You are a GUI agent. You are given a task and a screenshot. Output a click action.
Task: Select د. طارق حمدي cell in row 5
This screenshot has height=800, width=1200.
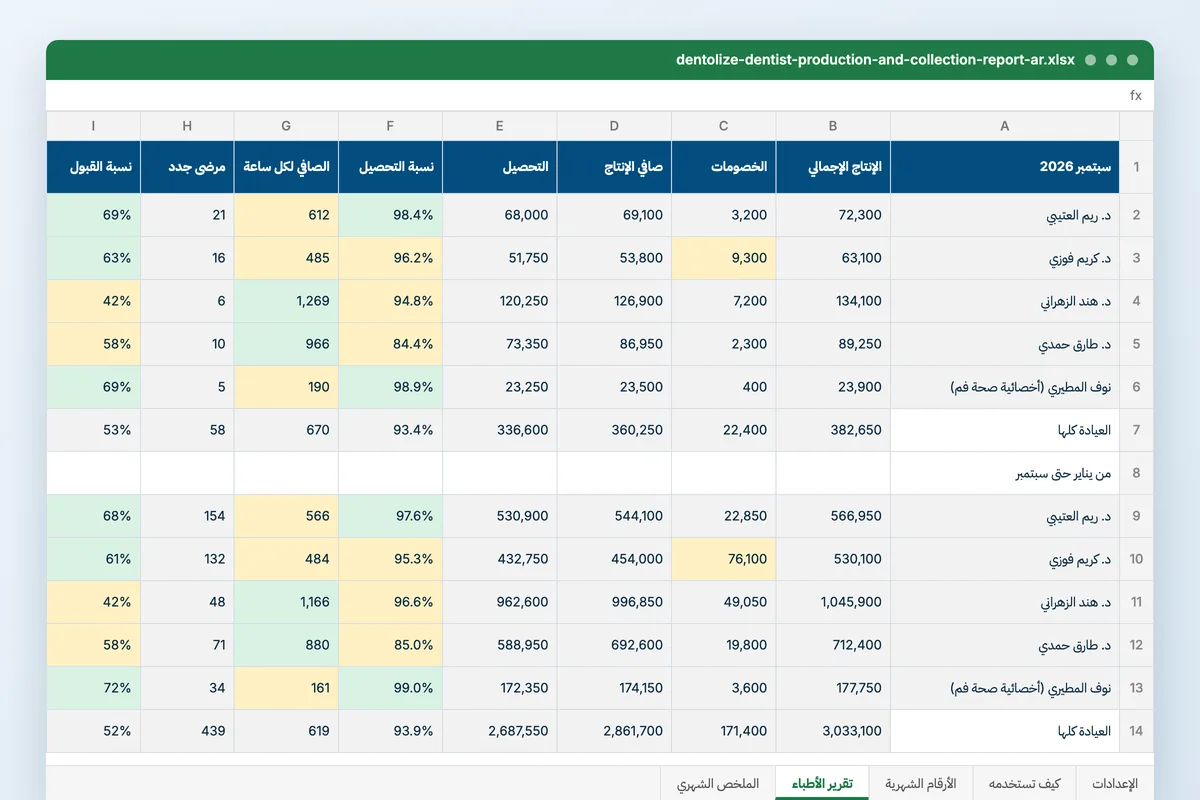point(1005,344)
